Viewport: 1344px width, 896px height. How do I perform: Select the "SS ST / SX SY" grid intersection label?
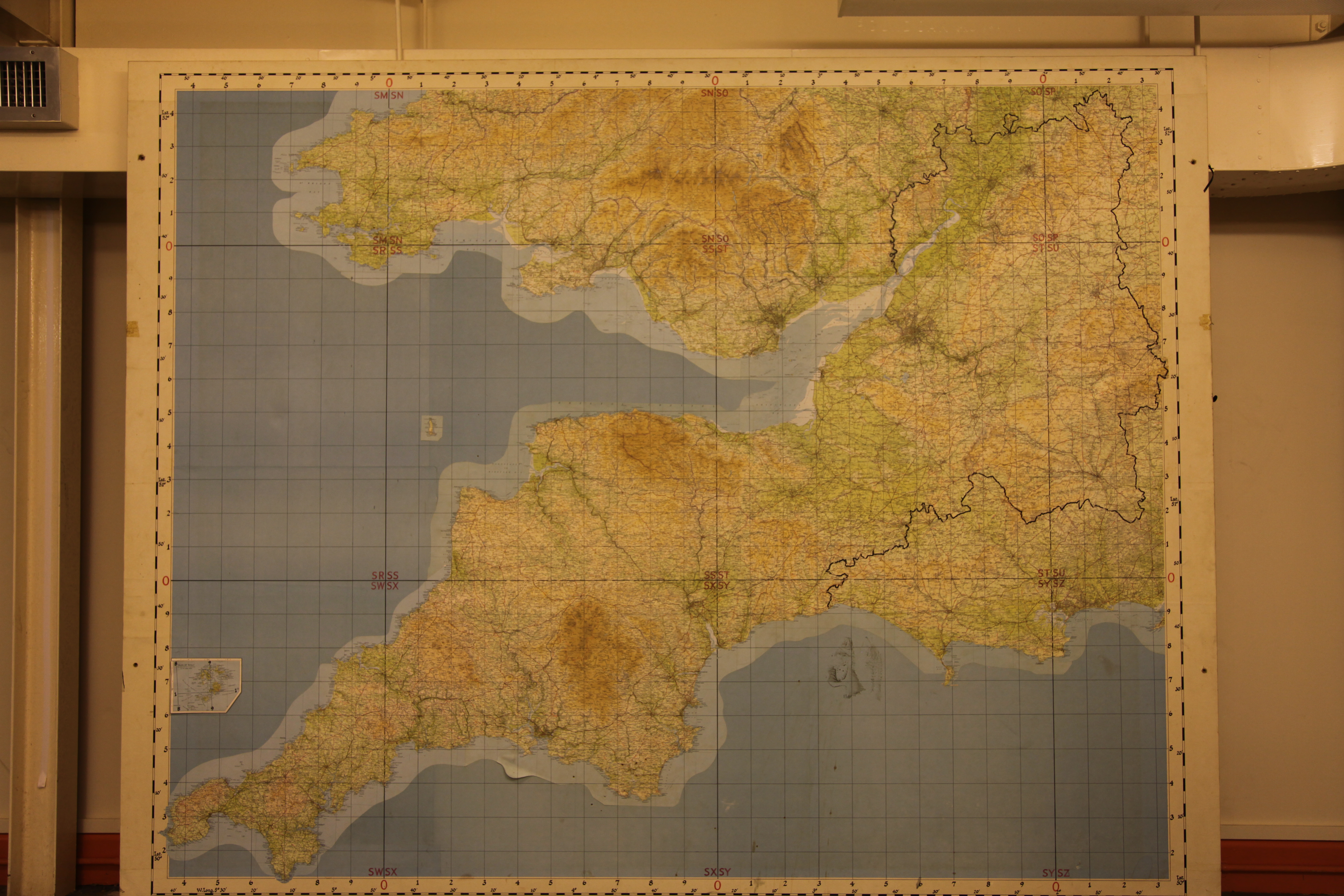tap(716, 581)
